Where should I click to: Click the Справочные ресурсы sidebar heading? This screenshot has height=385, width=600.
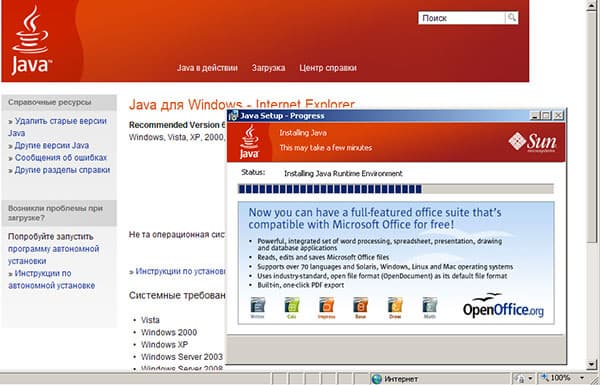(x=50, y=103)
